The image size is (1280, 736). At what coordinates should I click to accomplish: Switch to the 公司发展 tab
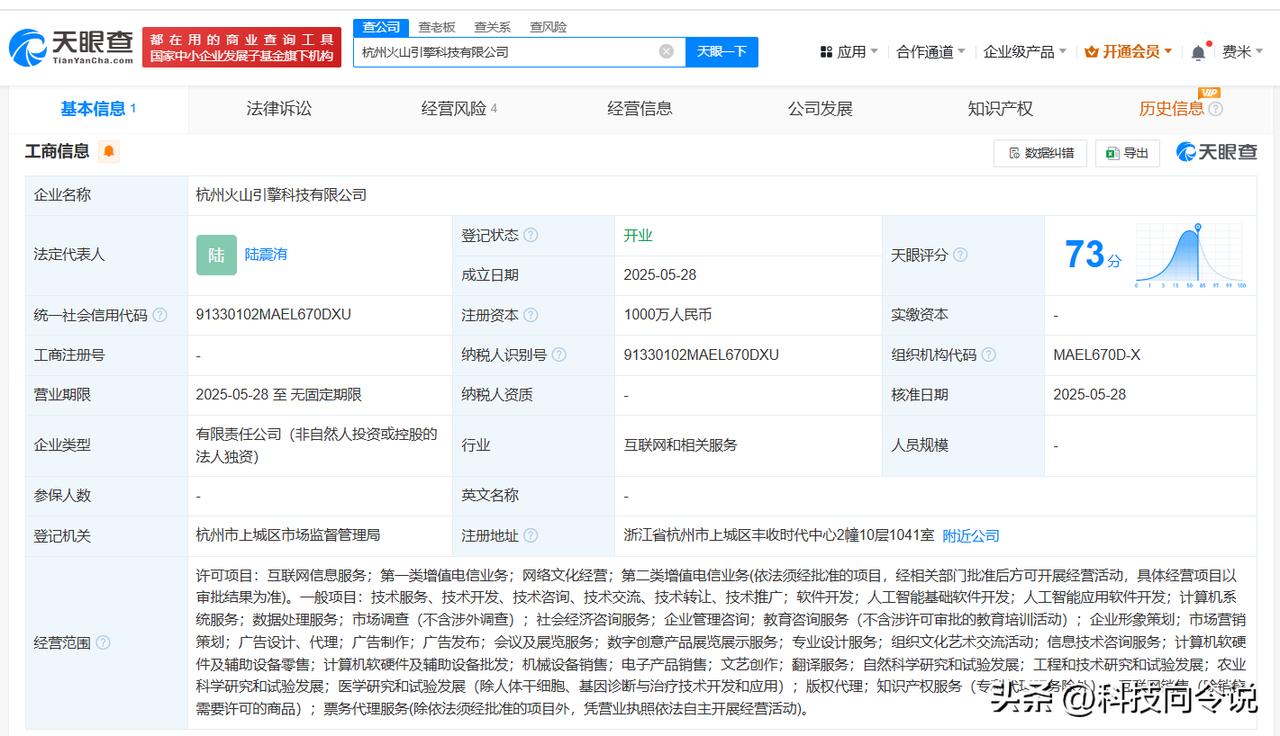tap(820, 109)
